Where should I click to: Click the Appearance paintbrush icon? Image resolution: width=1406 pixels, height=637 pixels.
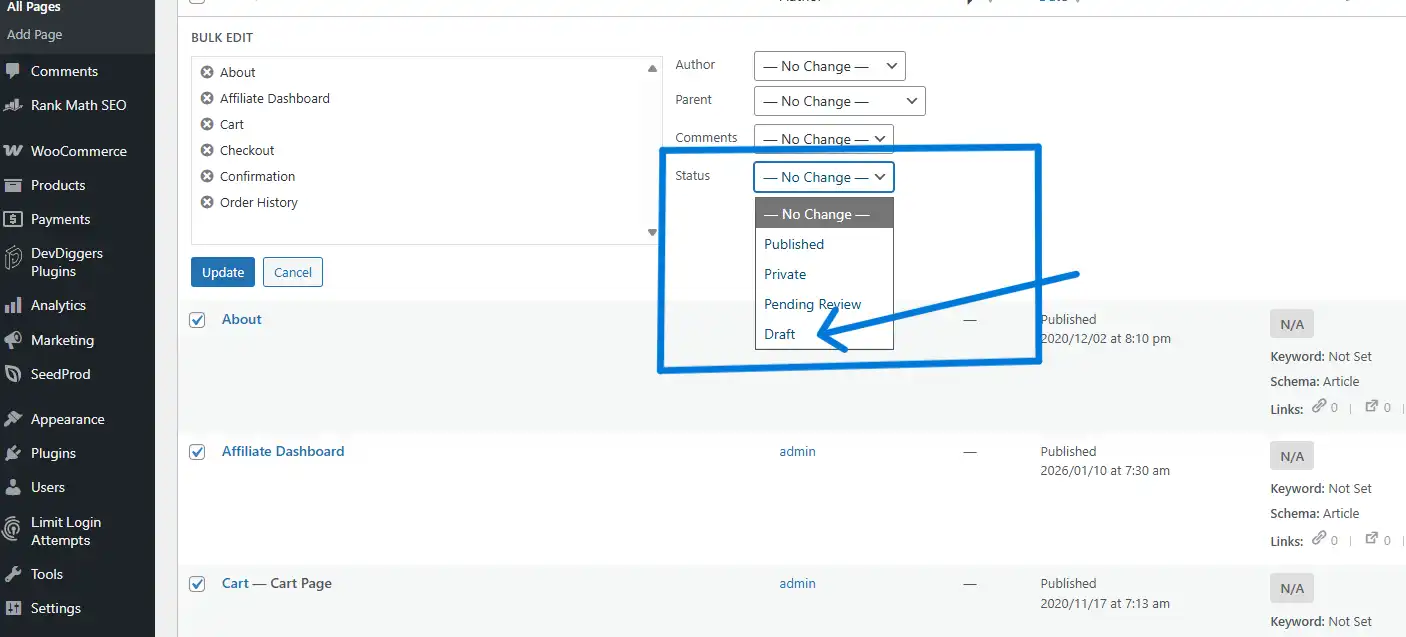click(13, 419)
